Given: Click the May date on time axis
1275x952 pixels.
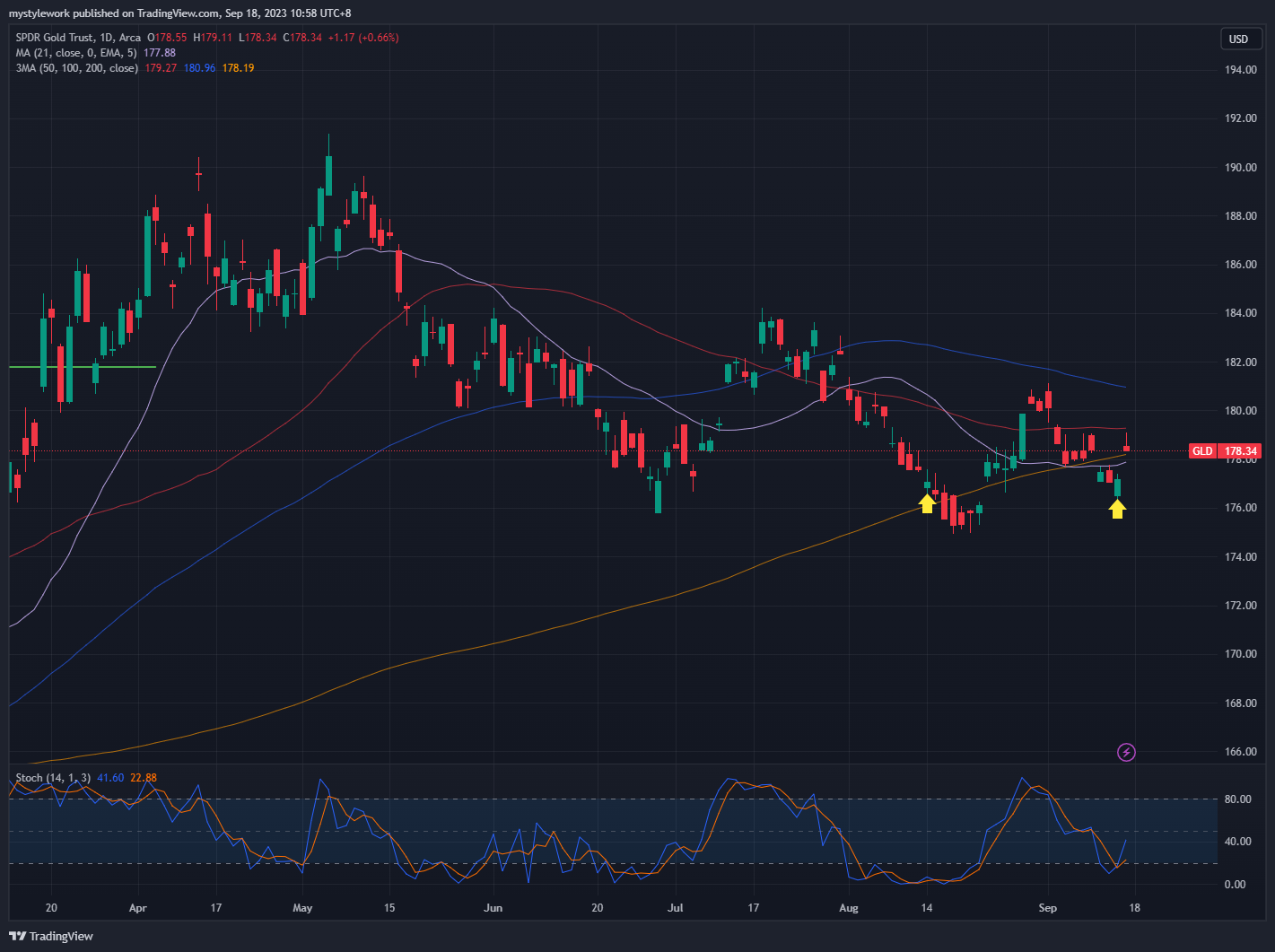Looking at the screenshot, I should (302, 908).
